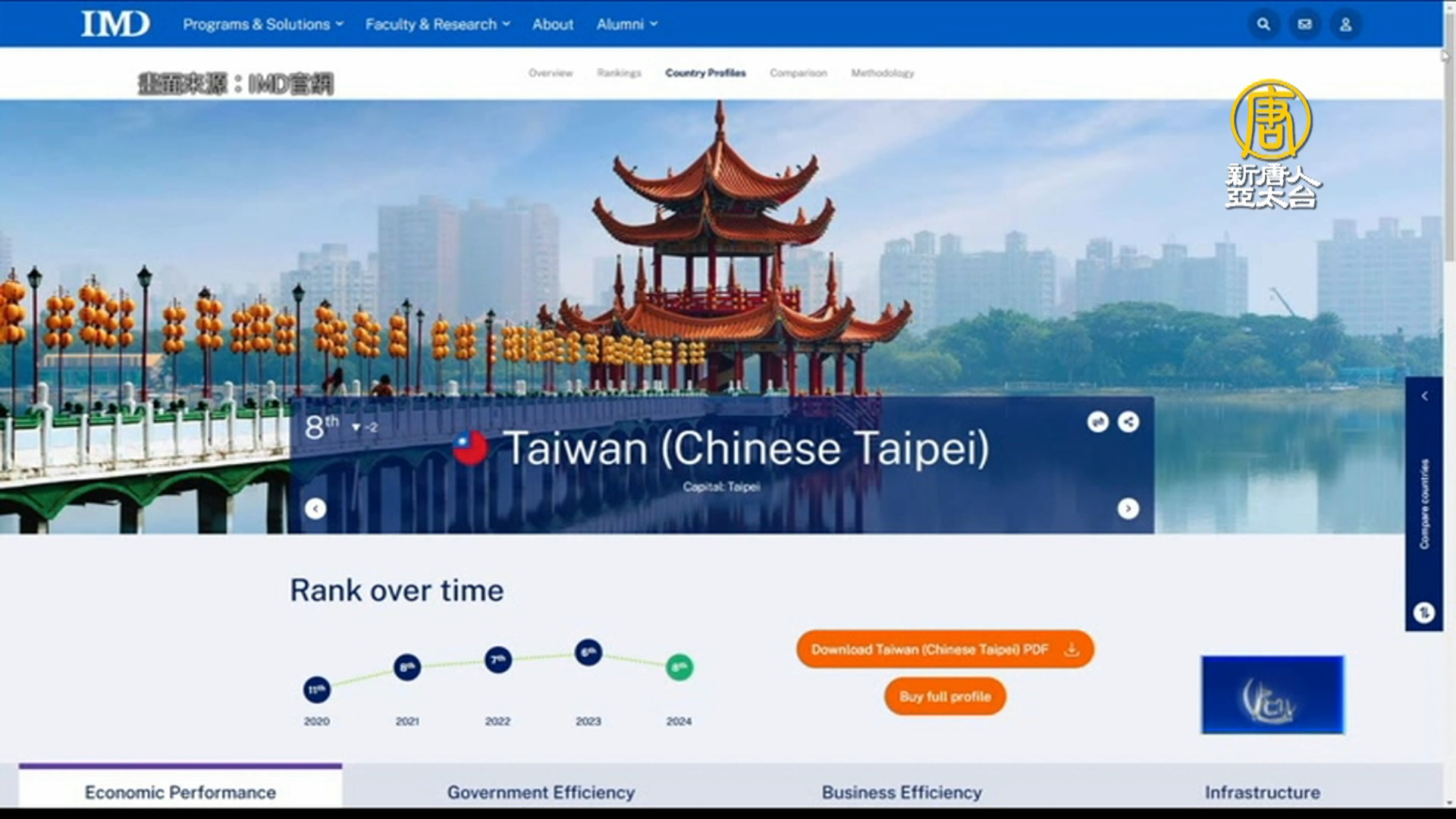Click Download Taiwan (Chinese Taipei) PDF button
This screenshot has width=1456, height=819.
coord(945,649)
